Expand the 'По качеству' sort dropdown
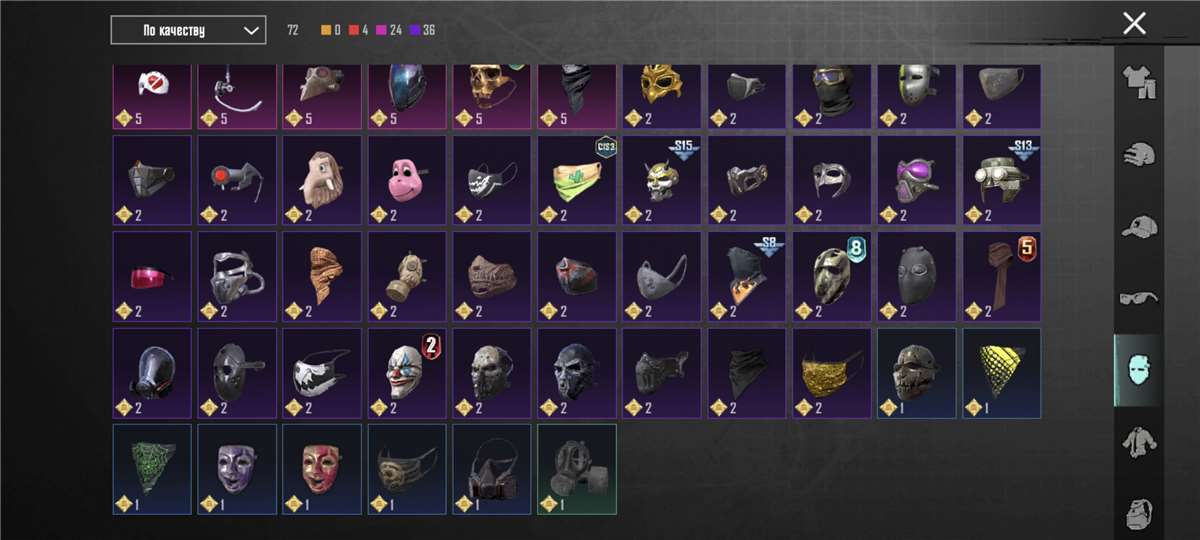1200x540 pixels. click(x=188, y=30)
